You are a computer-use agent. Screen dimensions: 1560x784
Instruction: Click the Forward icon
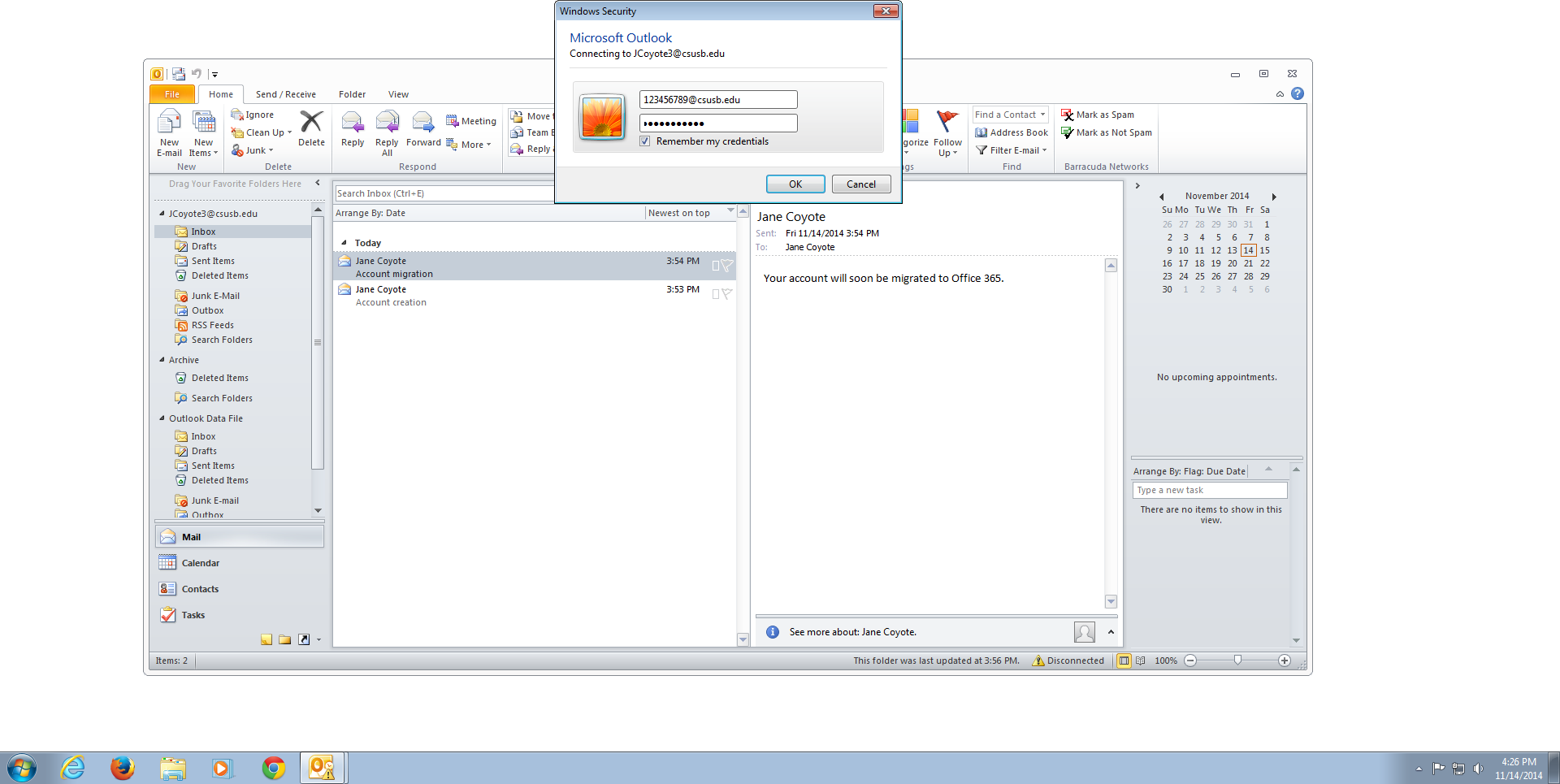(x=423, y=123)
